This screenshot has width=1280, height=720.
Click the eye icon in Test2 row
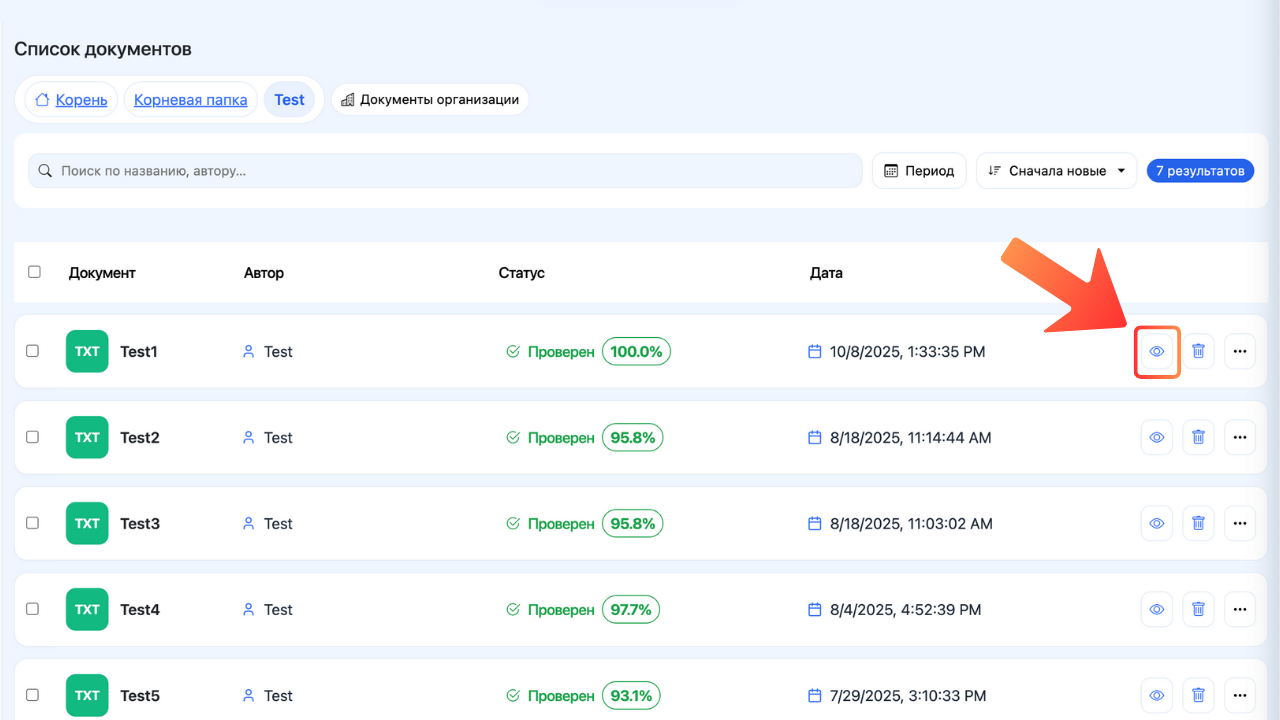(x=1156, y=438)
